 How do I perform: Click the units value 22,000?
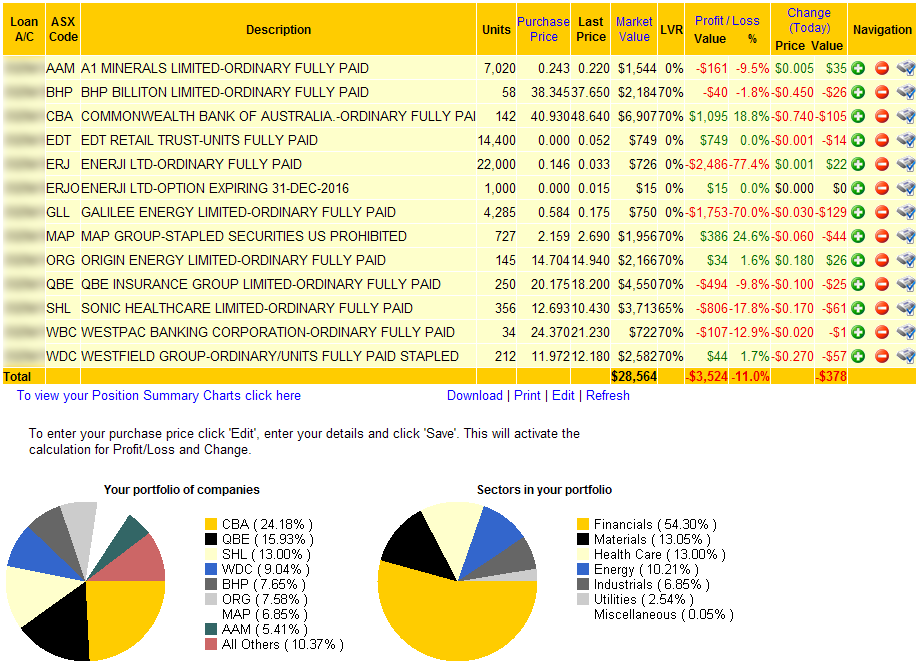[496, 165]
